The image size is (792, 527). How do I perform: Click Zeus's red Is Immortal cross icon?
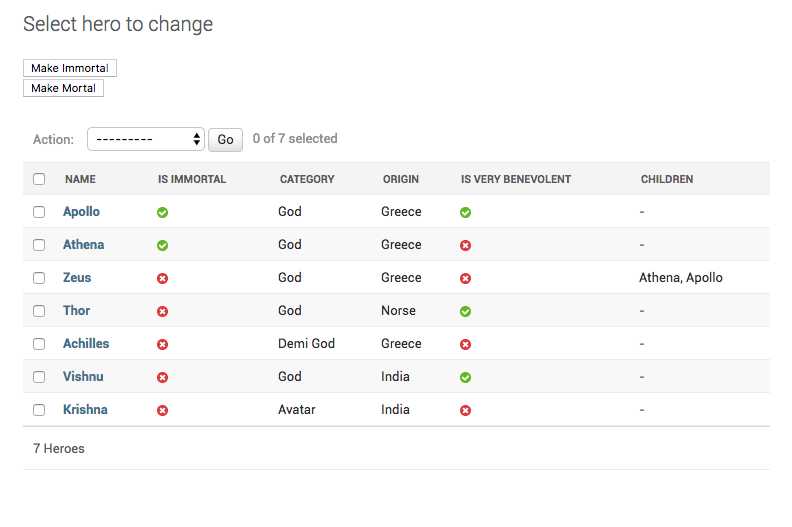click(x=162, y=278)
